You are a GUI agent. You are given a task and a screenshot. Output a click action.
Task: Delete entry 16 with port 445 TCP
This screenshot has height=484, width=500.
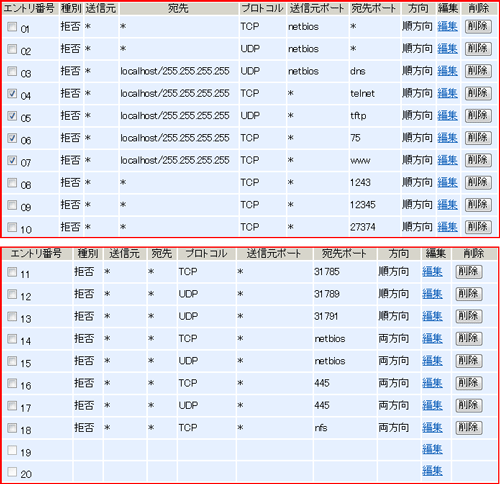tap(469, 383)
